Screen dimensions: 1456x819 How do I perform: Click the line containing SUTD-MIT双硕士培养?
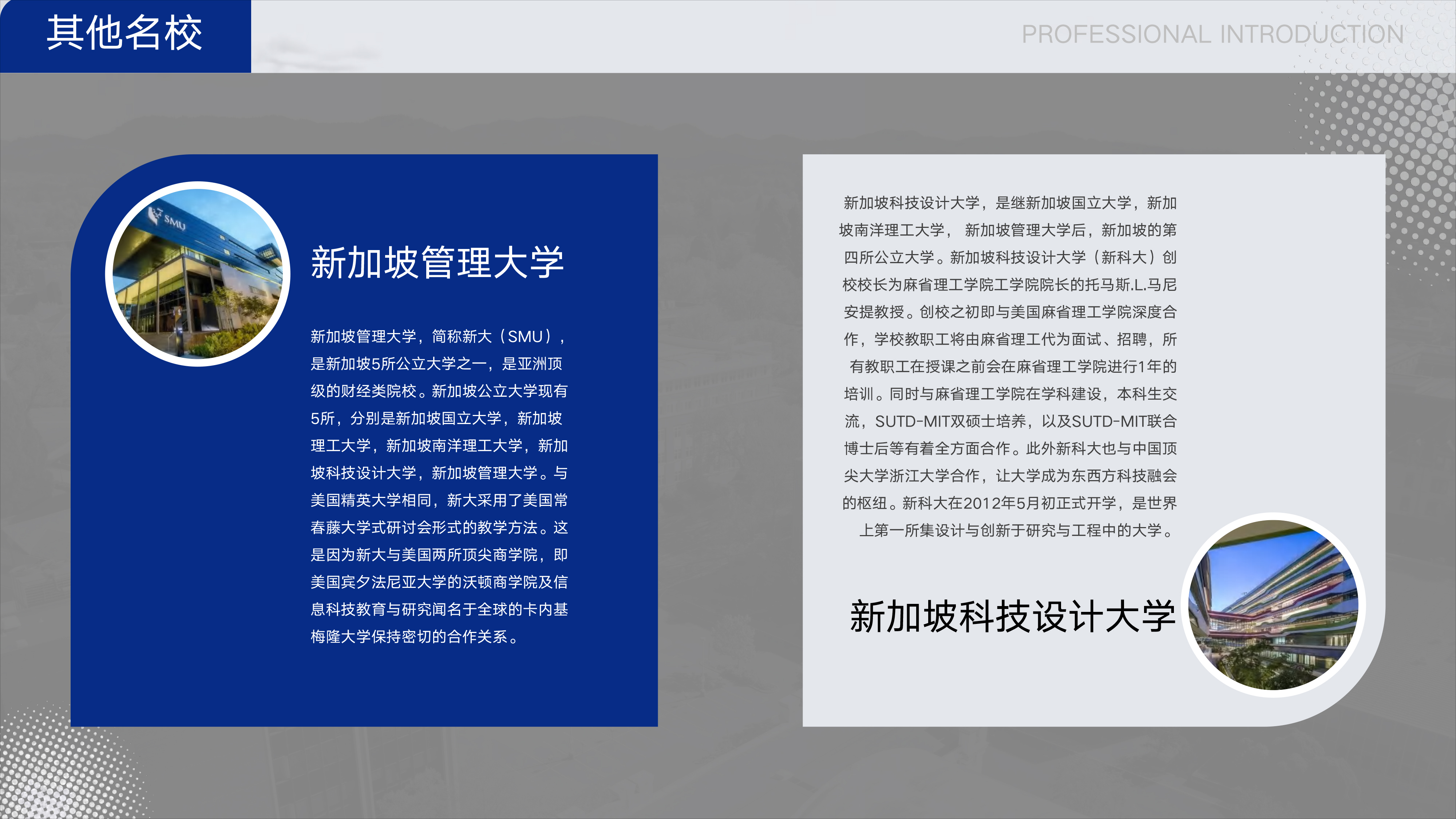coord(1010,421)
